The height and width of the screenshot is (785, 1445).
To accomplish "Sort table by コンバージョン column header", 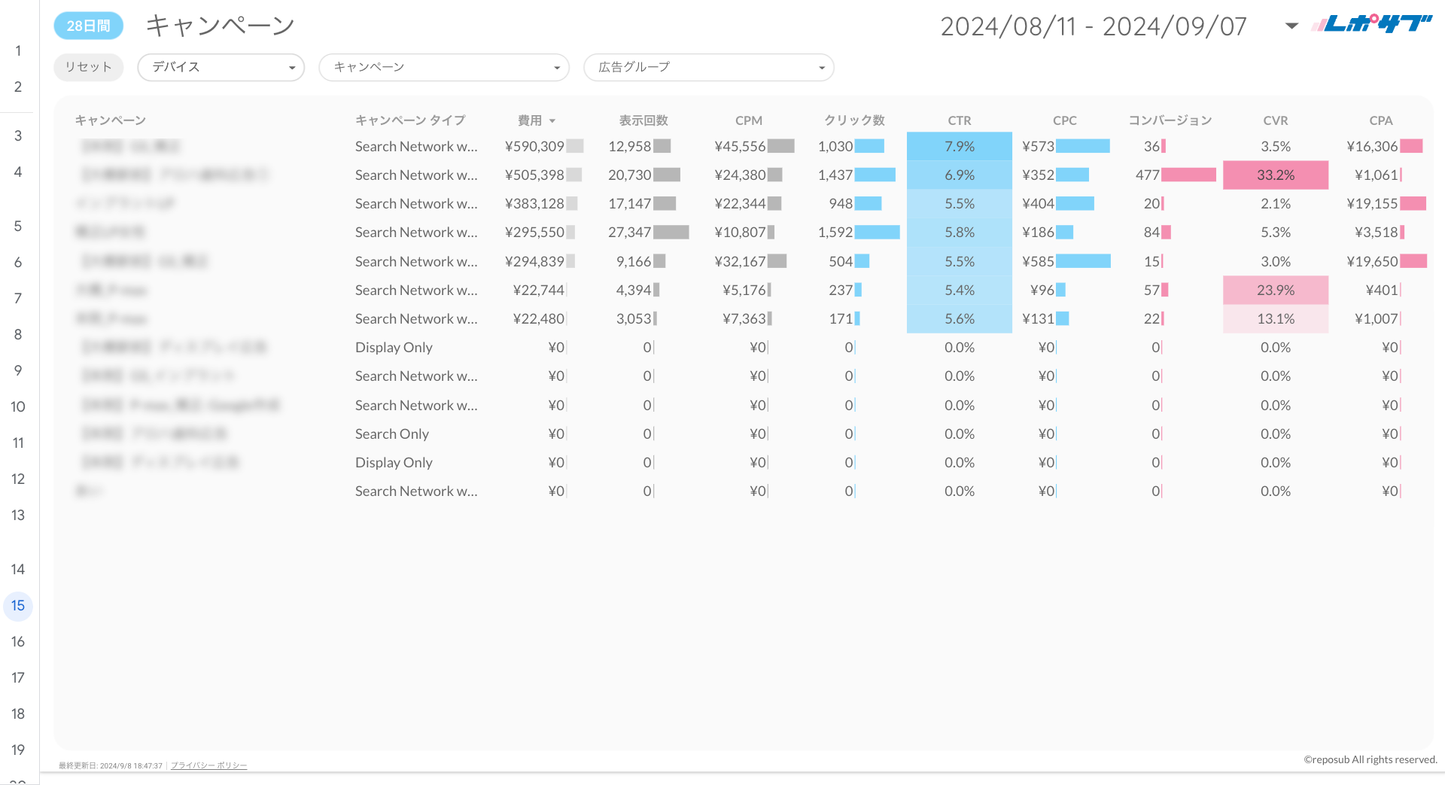I will 1169,120.
